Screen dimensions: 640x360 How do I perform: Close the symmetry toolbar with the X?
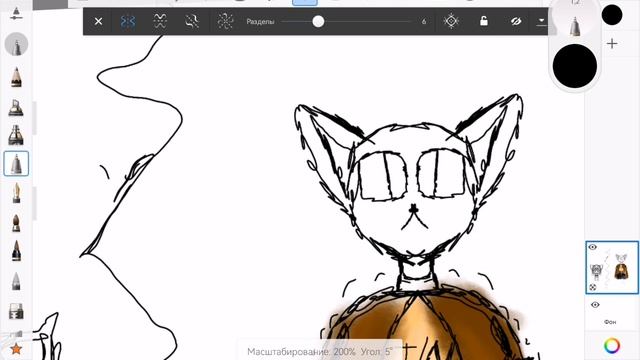tap(98, 21)
